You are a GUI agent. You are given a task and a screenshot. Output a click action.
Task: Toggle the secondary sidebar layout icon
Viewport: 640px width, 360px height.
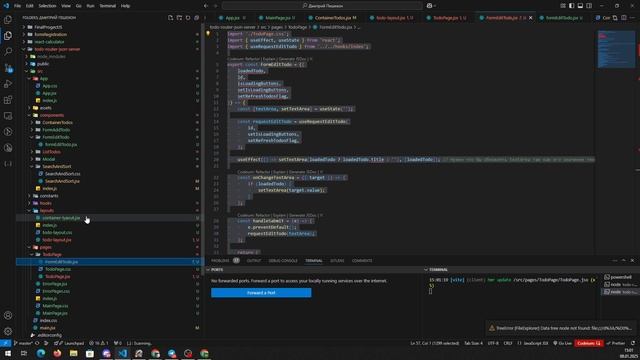point(589,6)
